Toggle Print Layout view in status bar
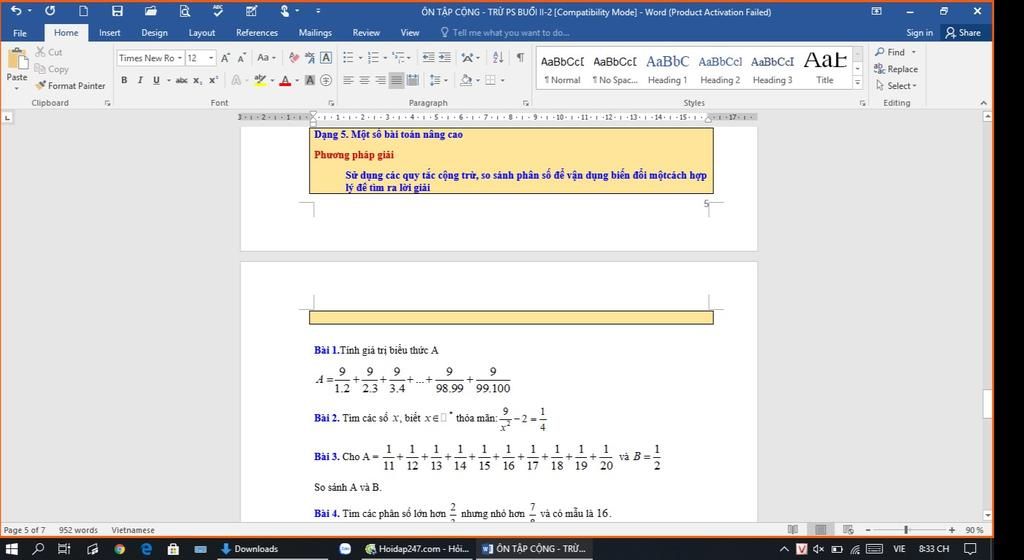1024x560 pixels. coord(820,529)
